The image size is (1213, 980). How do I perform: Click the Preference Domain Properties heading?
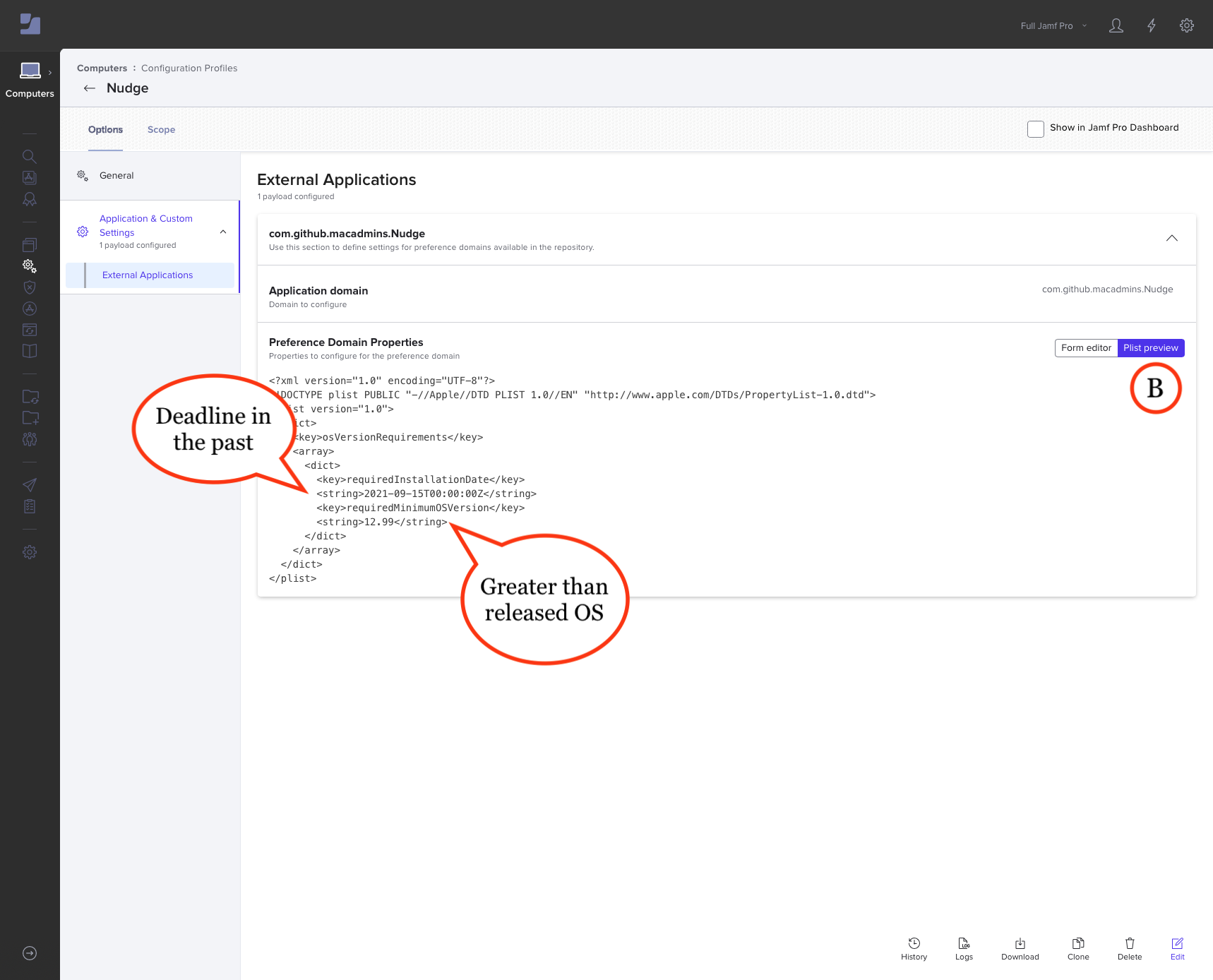pos(346,342)
